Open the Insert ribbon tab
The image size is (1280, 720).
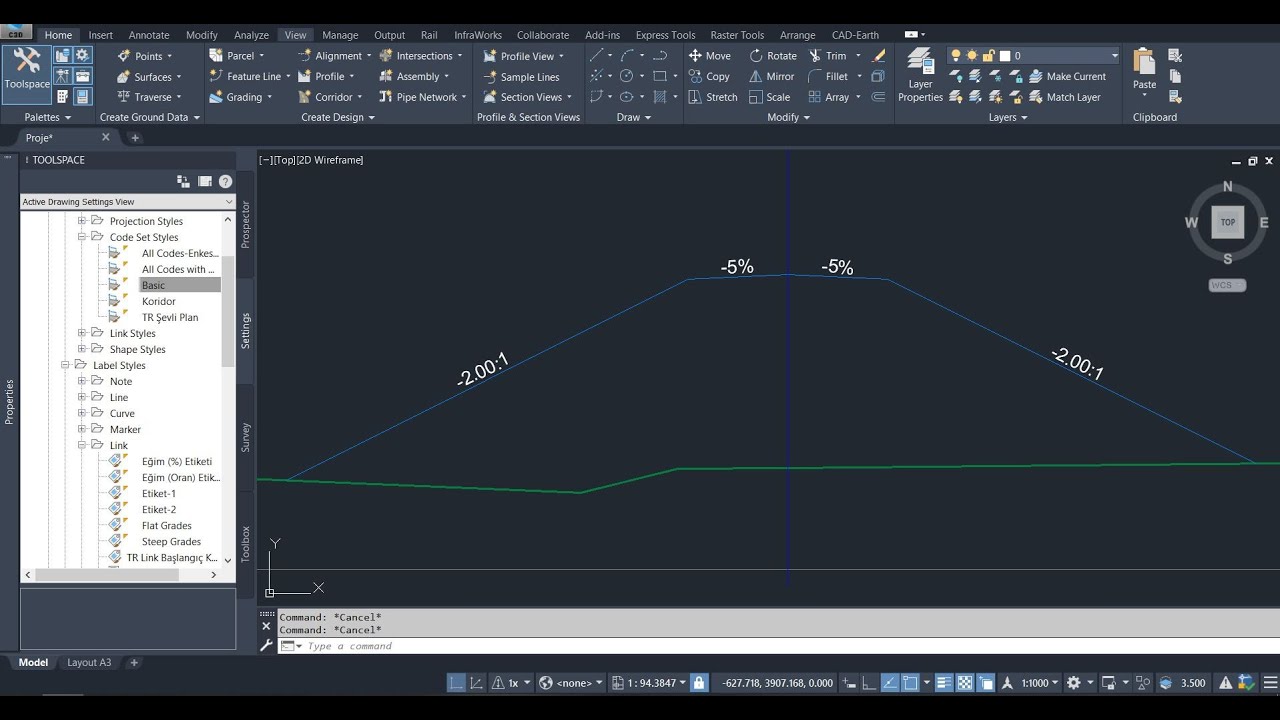[100, 35]
